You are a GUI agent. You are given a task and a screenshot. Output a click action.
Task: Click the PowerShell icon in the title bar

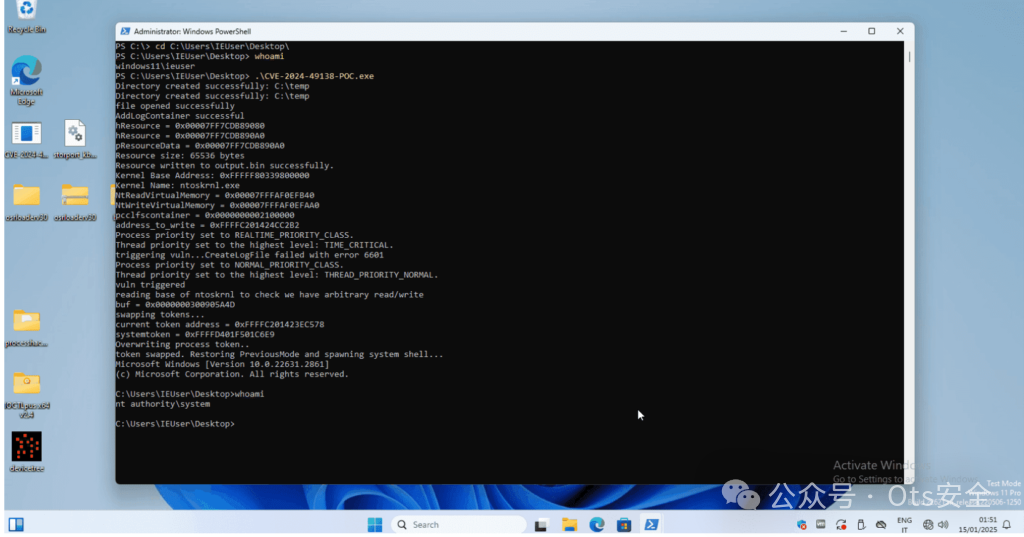[125, 31]
